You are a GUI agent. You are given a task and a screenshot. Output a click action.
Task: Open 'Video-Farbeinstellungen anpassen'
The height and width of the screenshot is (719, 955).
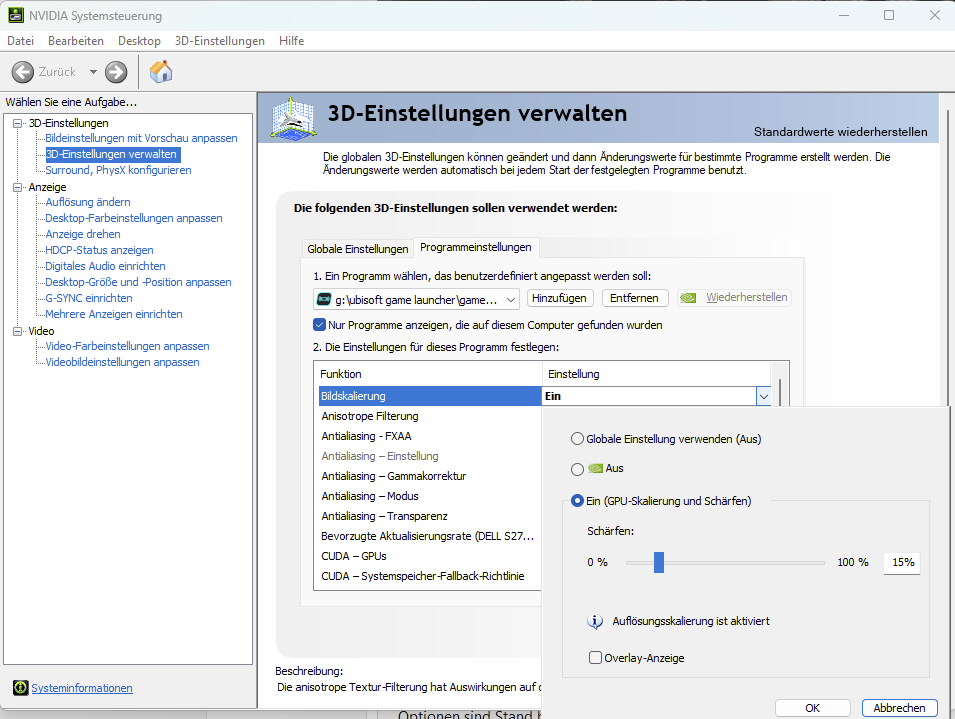click(127, 346)
